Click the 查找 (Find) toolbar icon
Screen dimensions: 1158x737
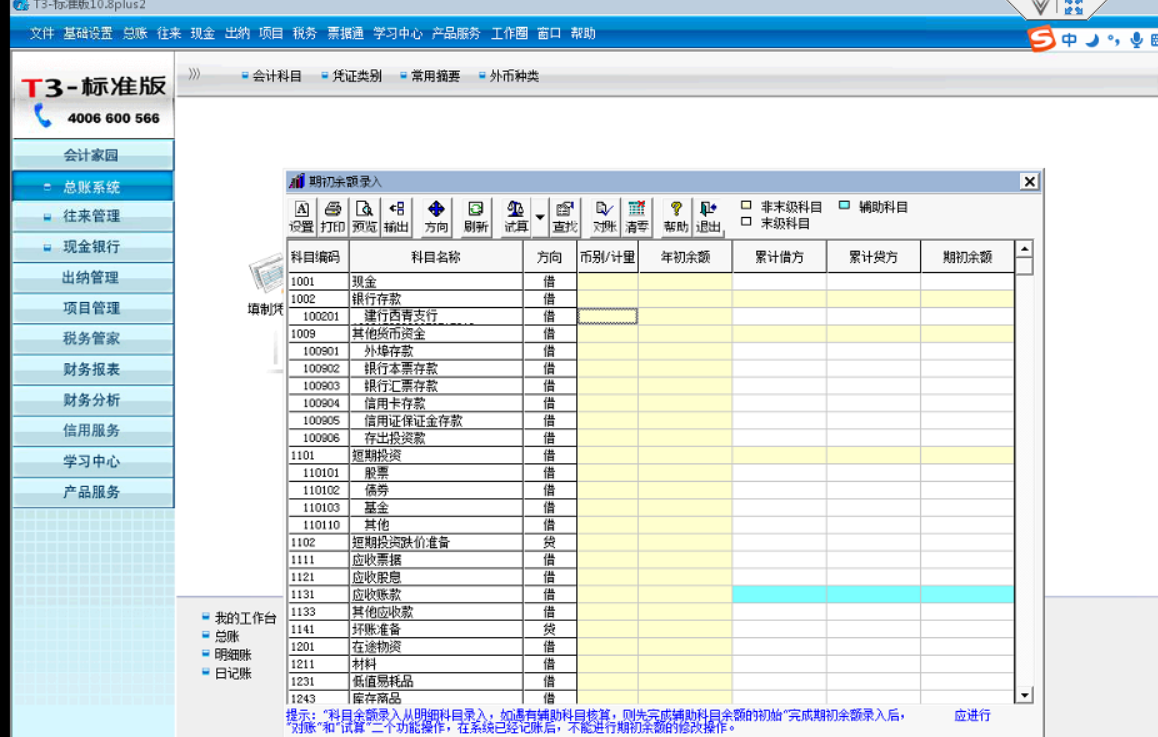565,217
